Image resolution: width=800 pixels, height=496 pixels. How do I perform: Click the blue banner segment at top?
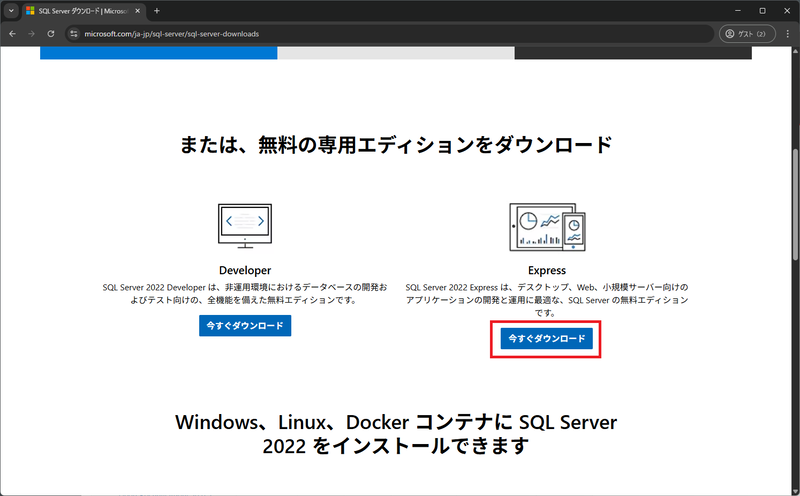tap(159, 53)
